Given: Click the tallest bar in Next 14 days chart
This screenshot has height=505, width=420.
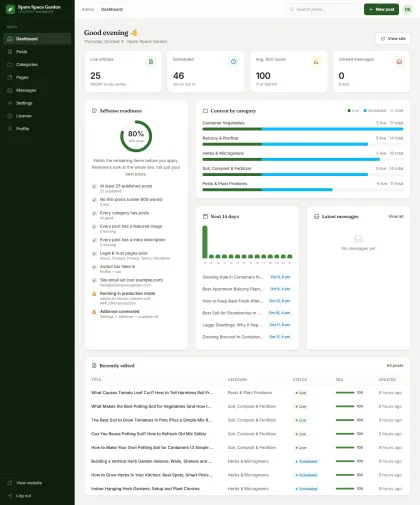Looking at the screenshot, I should pos(205,242).
